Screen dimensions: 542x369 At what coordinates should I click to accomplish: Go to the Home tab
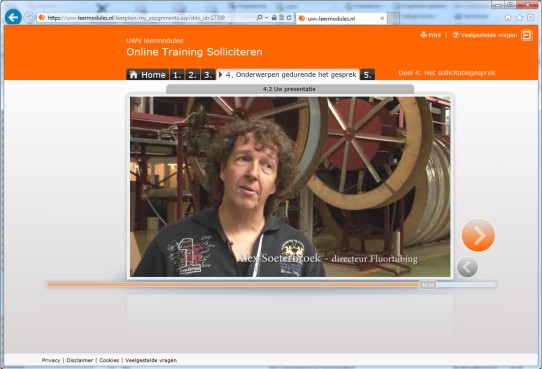pyautogui.click(x=148, y=75)
